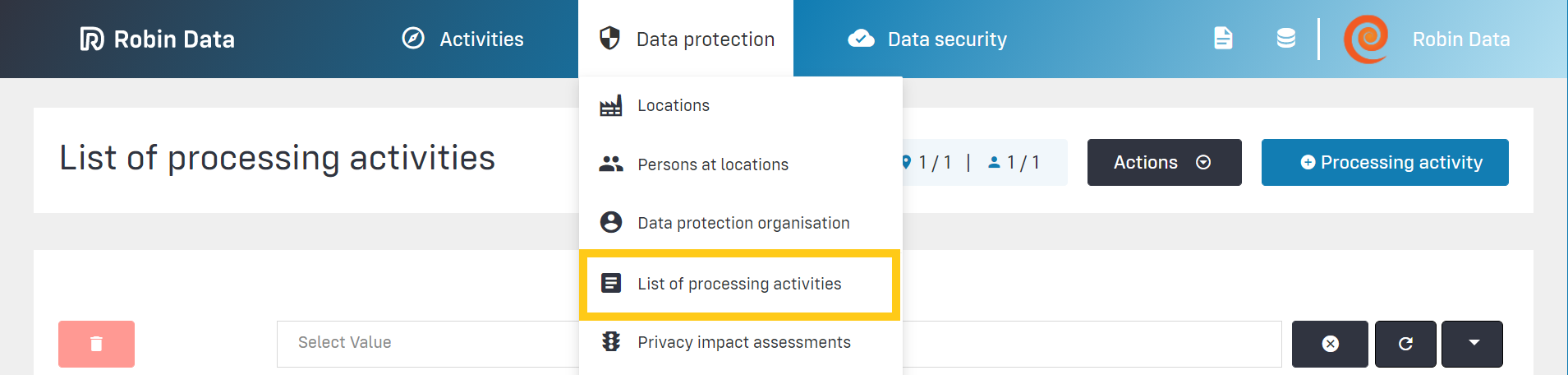Click the Robin Data logo icon
The width and height of the screenshot is (1568, 375).
(x=92, y=39)
